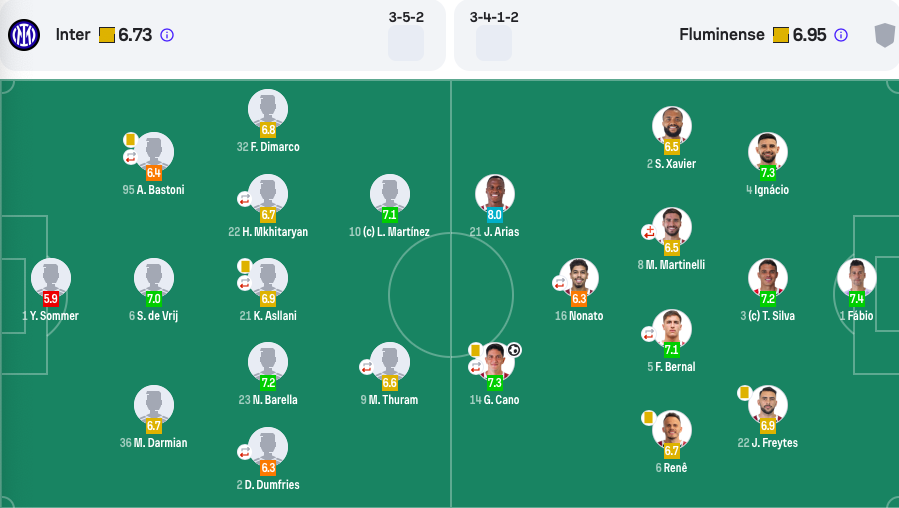Click the yellow card icon on Renê
This screenshot has width=899, height=508.
pos(648,417)
